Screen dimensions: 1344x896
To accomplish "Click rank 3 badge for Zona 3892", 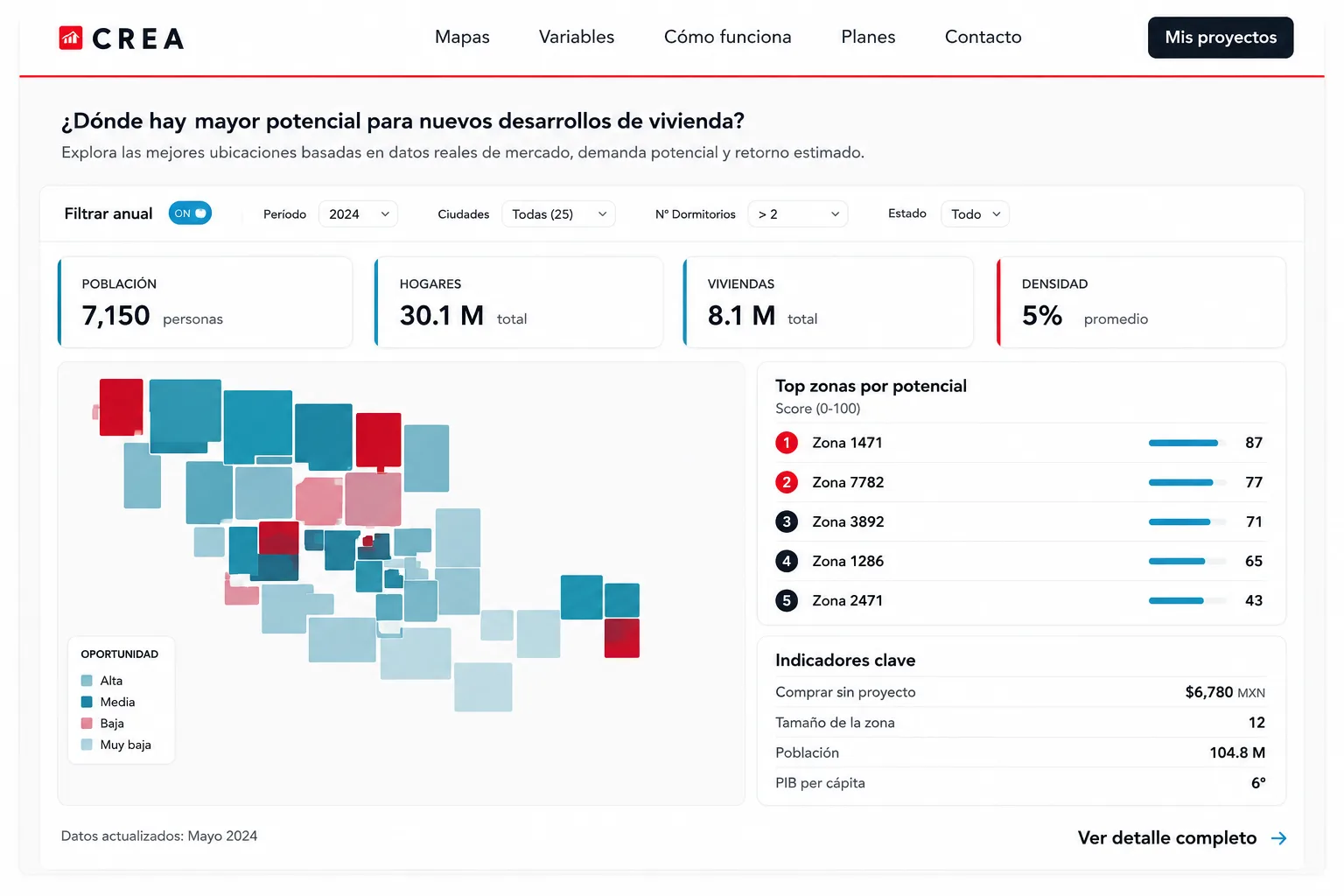I will [x=787, y=521].
